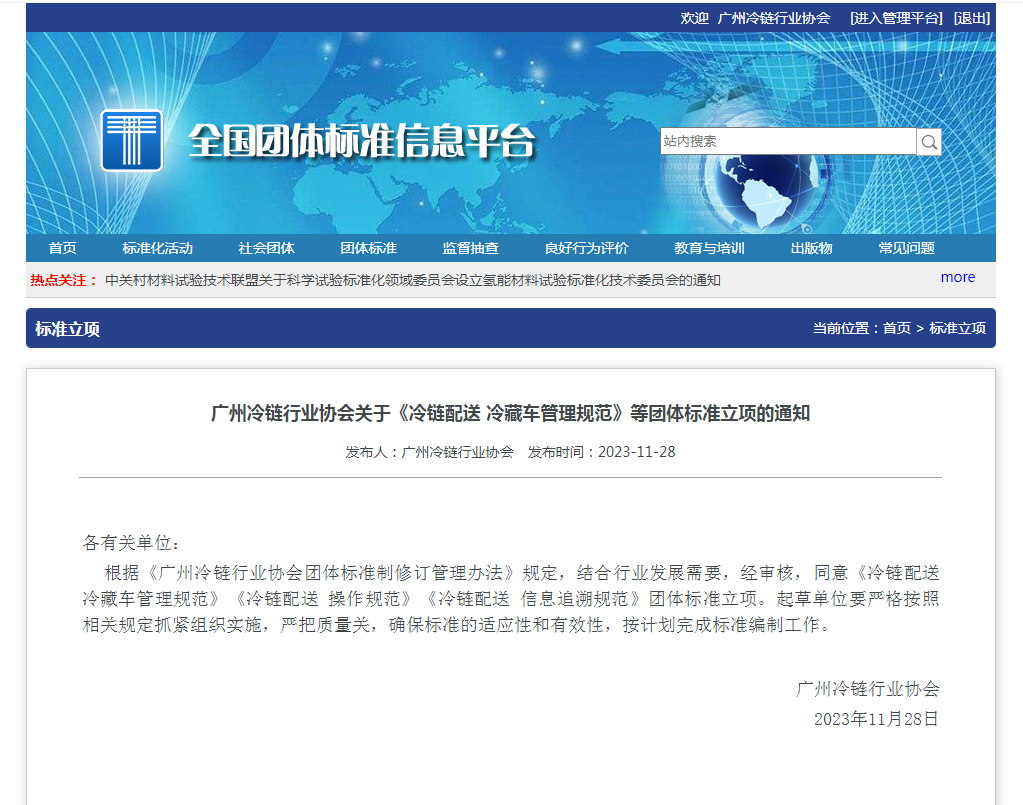Click the 全国团体标准信息平台 site title
1023x805 pixels.
[x=361, y=141]
